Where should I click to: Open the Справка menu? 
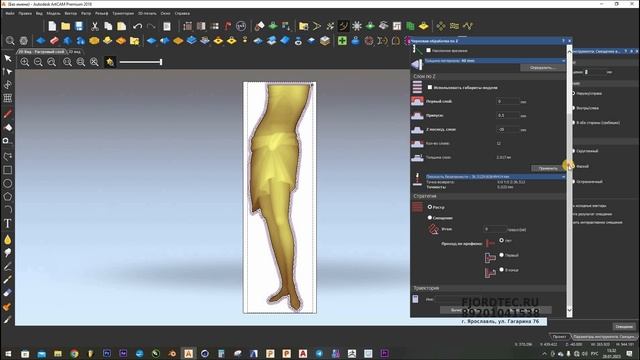tap(182, 13)
